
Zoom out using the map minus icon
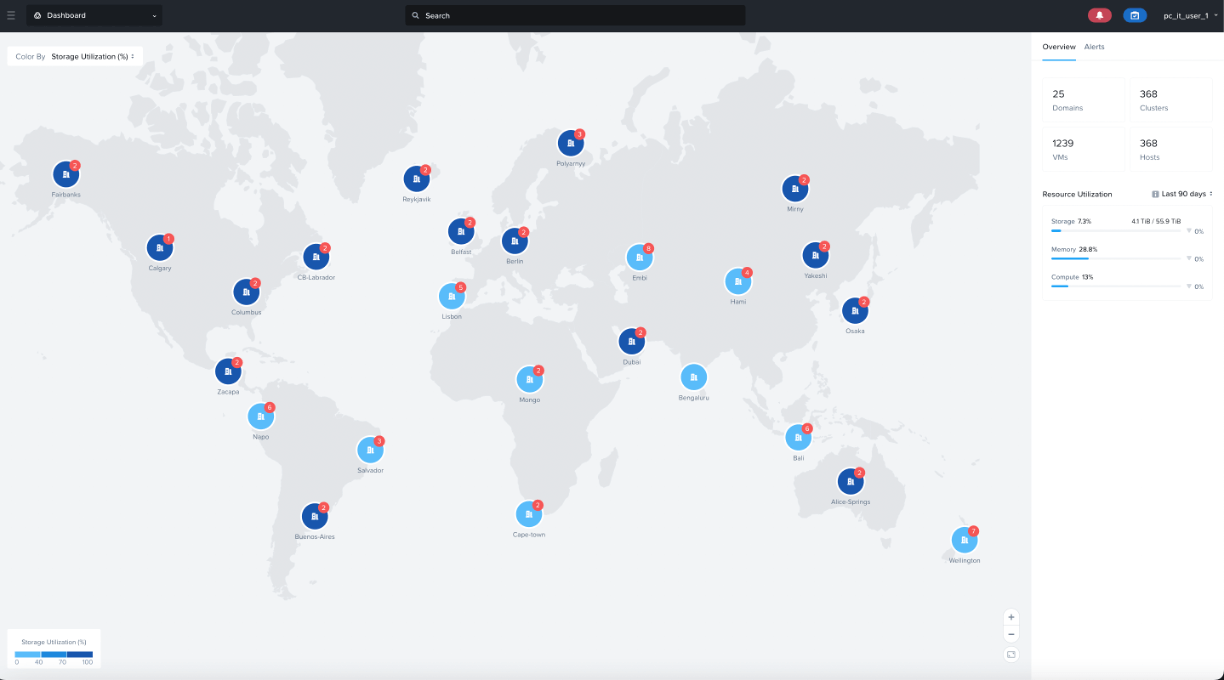click(x=1011, y=634)
